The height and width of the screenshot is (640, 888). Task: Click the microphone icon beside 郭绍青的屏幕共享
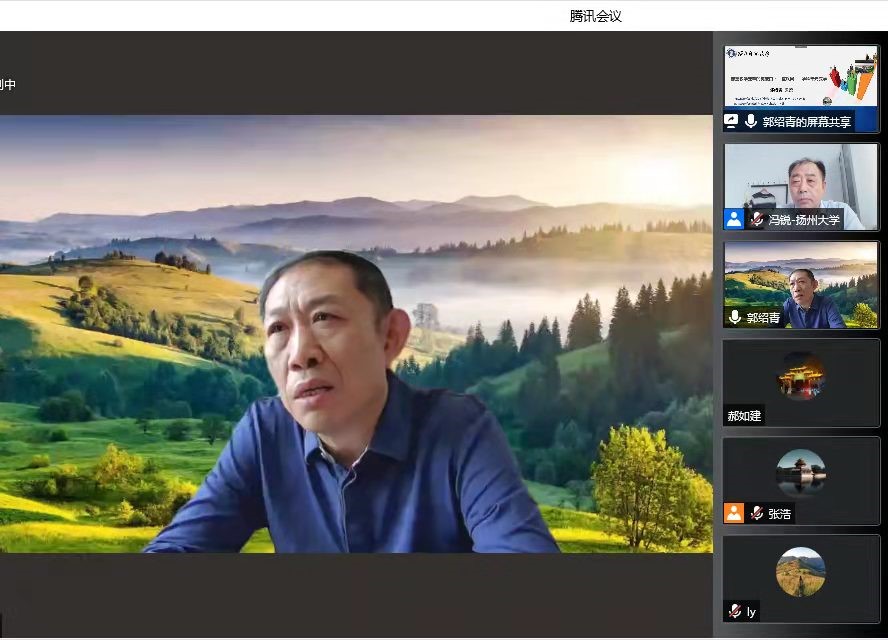click(751, 121)
